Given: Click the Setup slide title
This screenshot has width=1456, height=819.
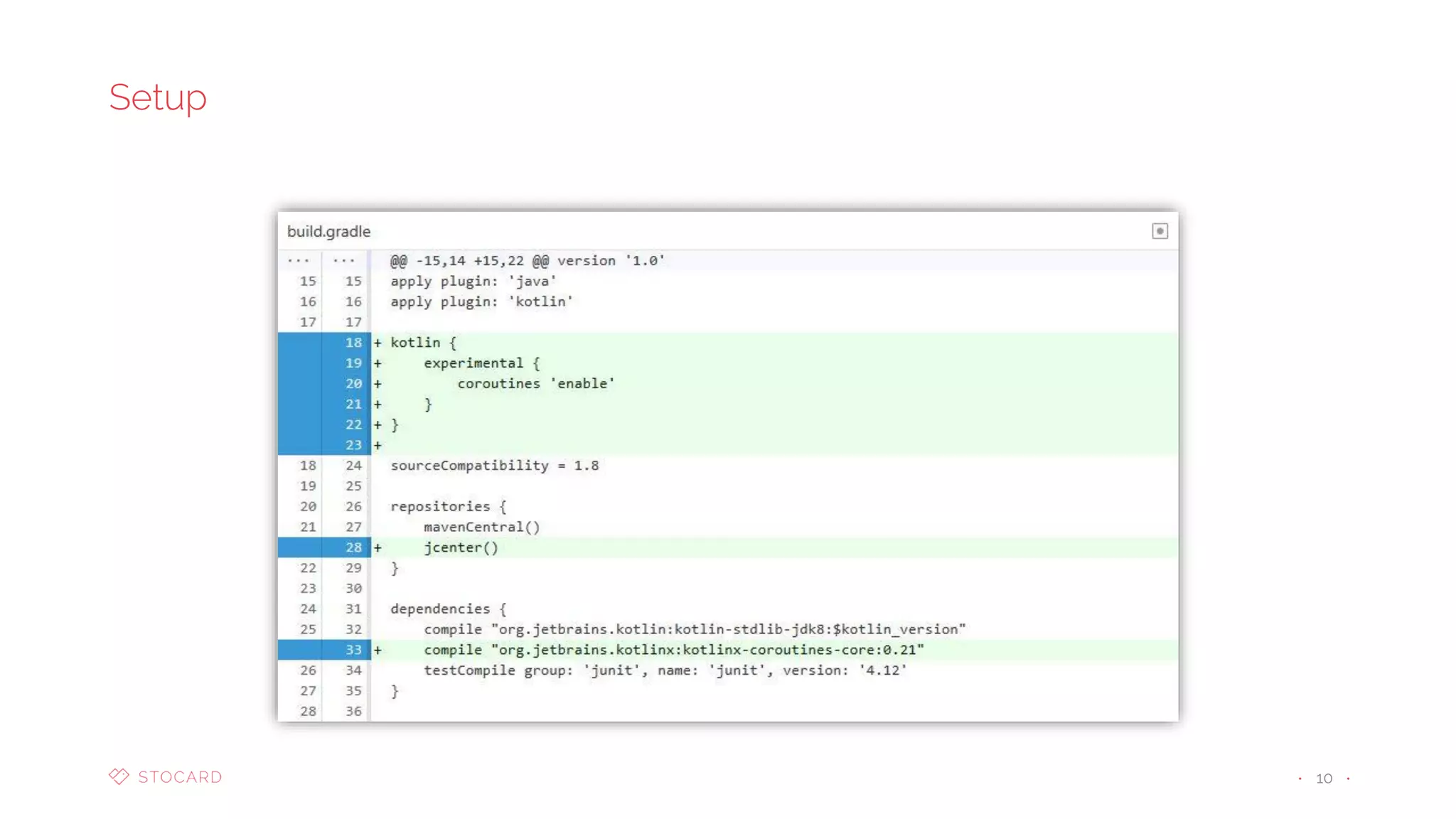Looking at the screenshot, I should click(158, 97).
